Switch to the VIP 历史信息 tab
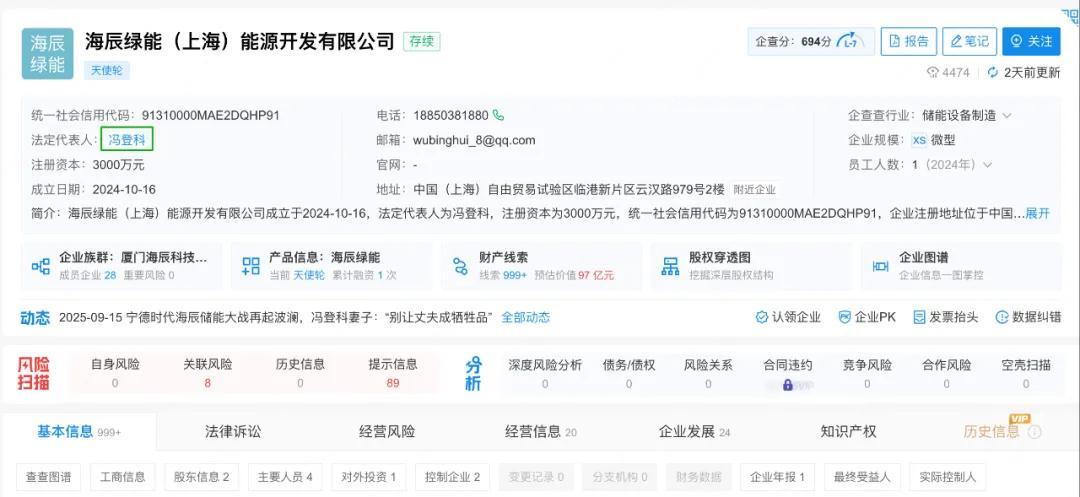 pos(991,432)
